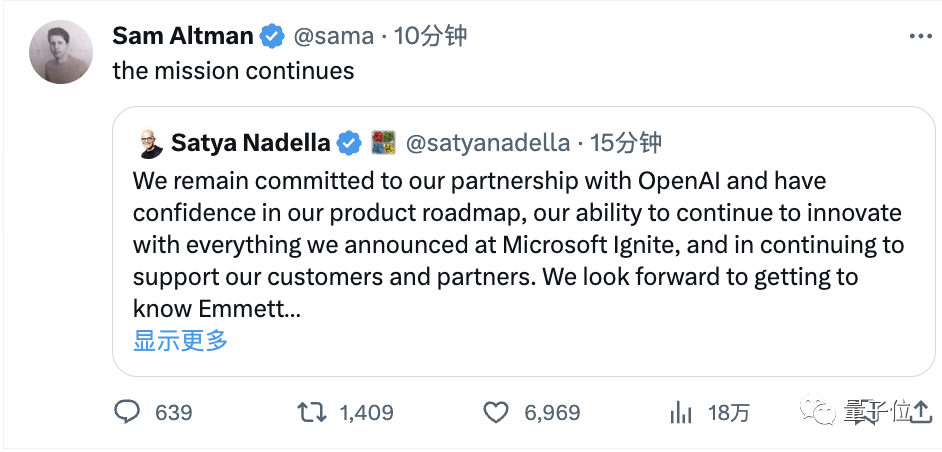Image resolution: width=942 pixels, height=452 pixels.
Task: Expand quoted tweet via 显示更多
Action: pyautogui.click(x=181, y=340)
